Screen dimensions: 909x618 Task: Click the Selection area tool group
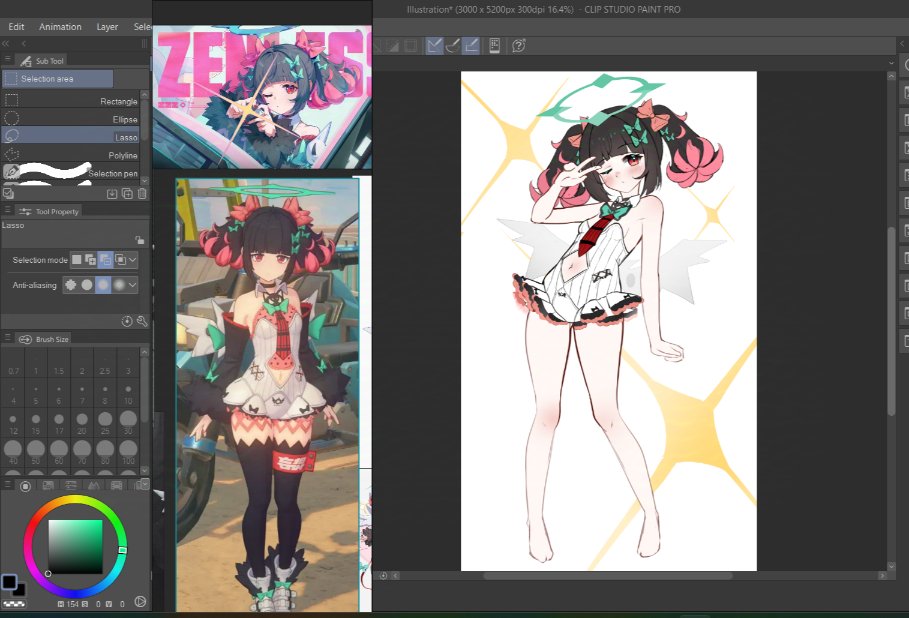pyautogui.click(x=57, y=78)
